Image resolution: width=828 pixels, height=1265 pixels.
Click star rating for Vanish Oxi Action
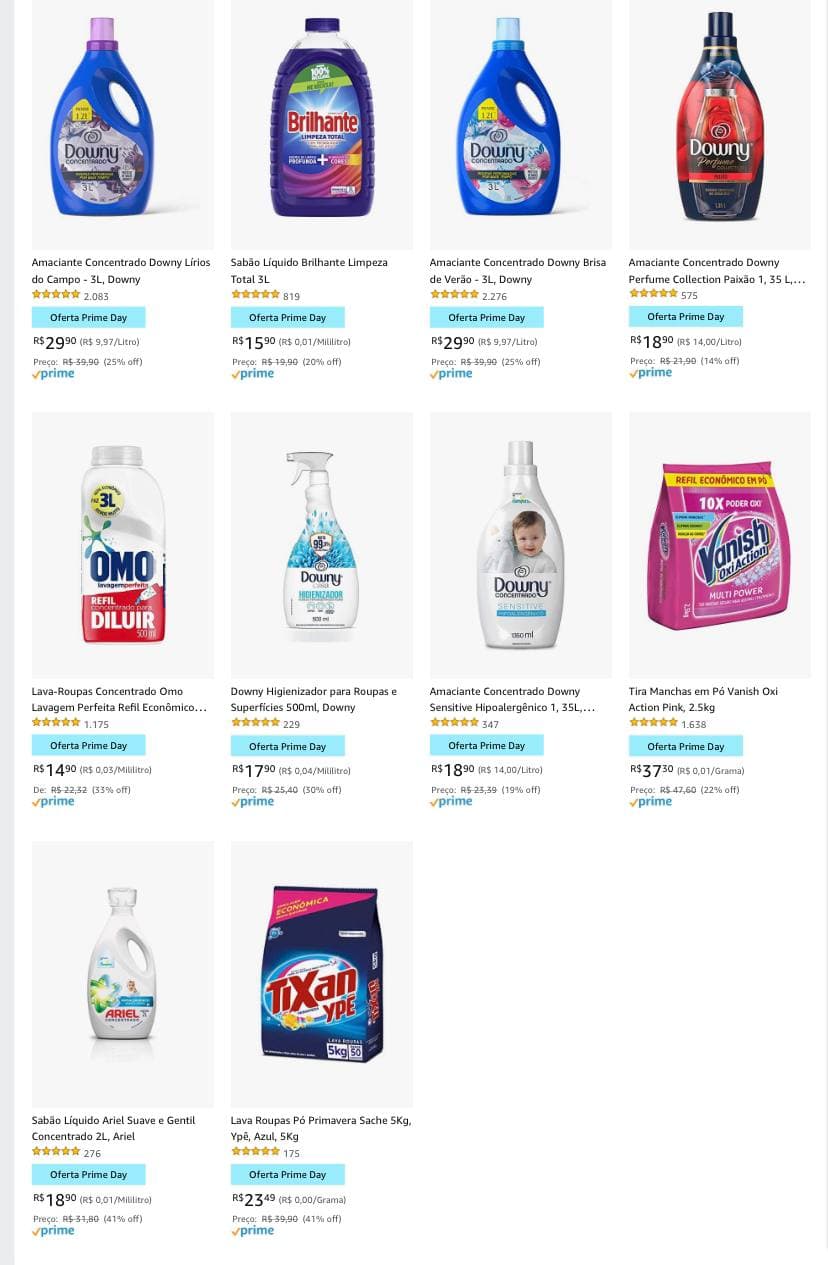(x=653, y=723)
